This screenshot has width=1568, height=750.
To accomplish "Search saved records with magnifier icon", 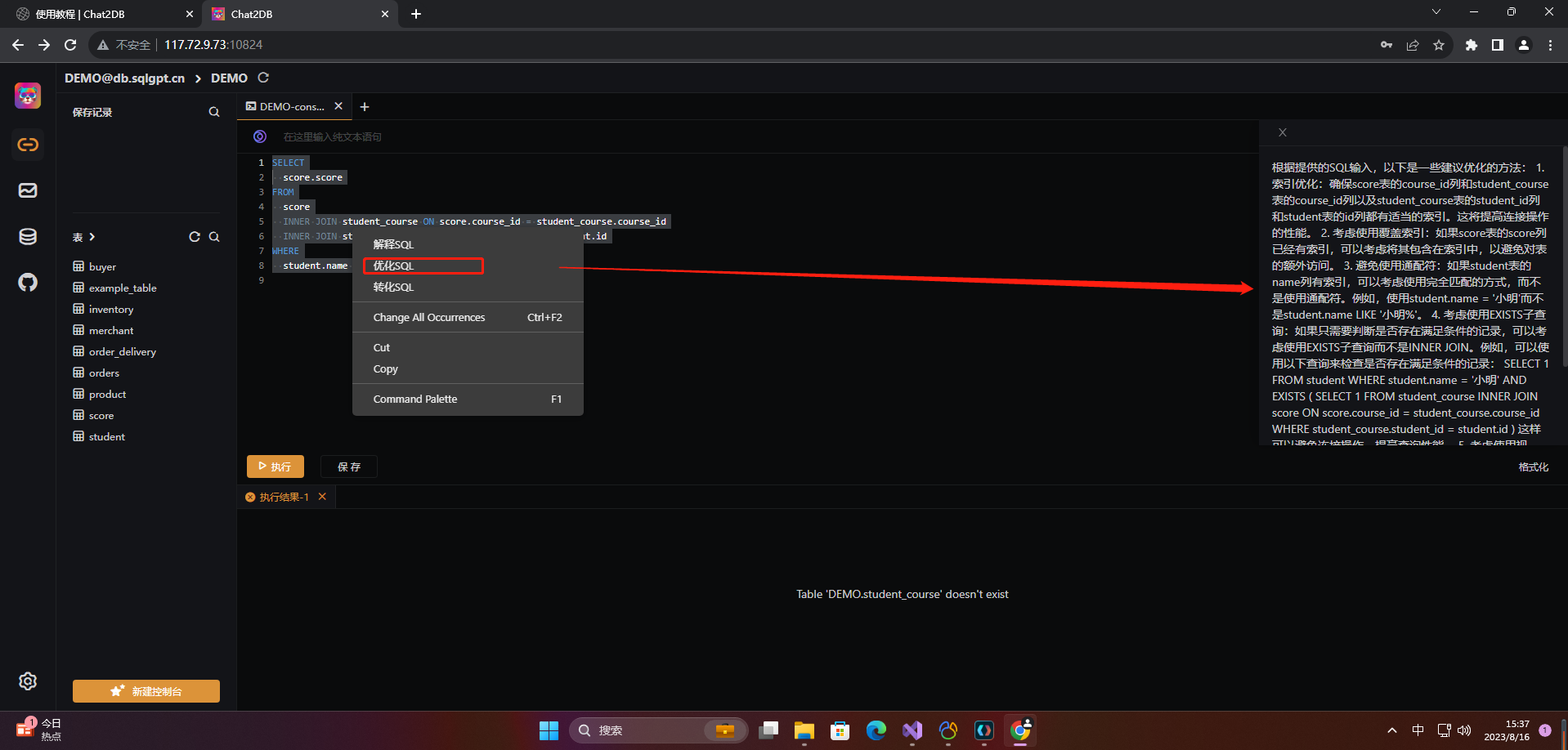I will [x=214, y=112].
